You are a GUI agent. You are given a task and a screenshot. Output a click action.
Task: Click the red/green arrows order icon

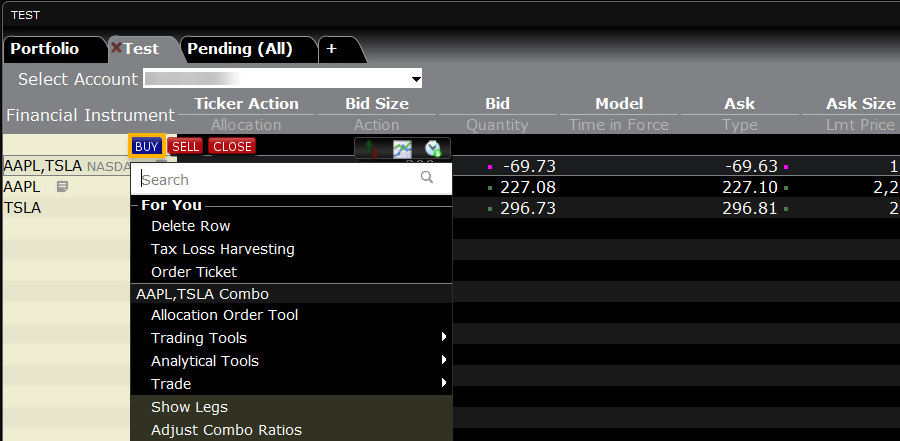(x=371, y=148)
